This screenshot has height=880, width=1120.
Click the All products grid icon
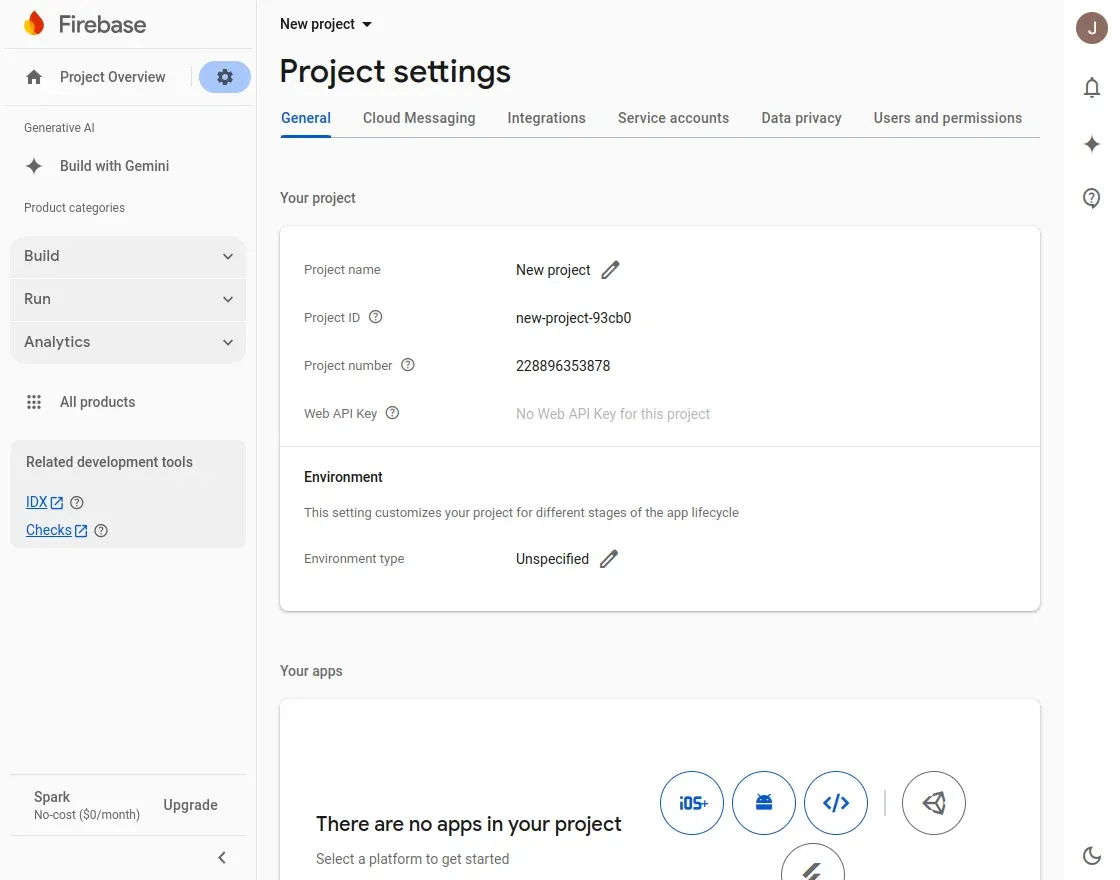click(34, 402)
